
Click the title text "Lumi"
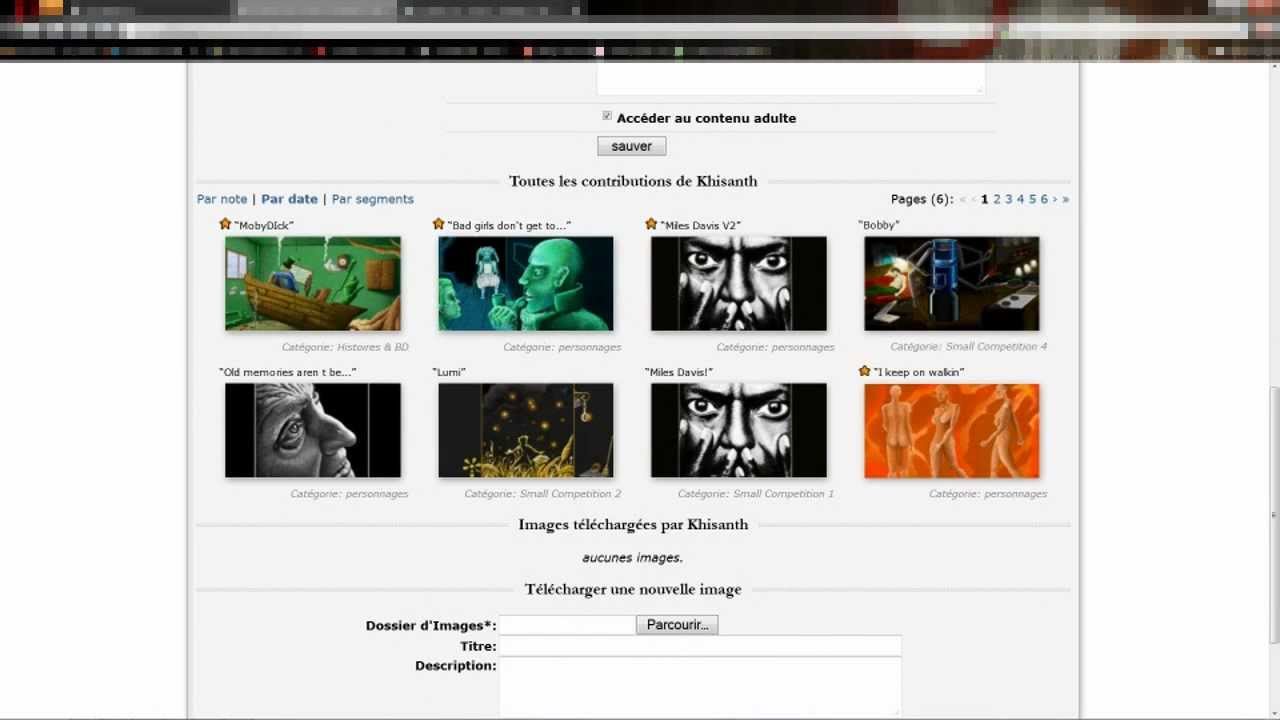(x=449, y=372)
